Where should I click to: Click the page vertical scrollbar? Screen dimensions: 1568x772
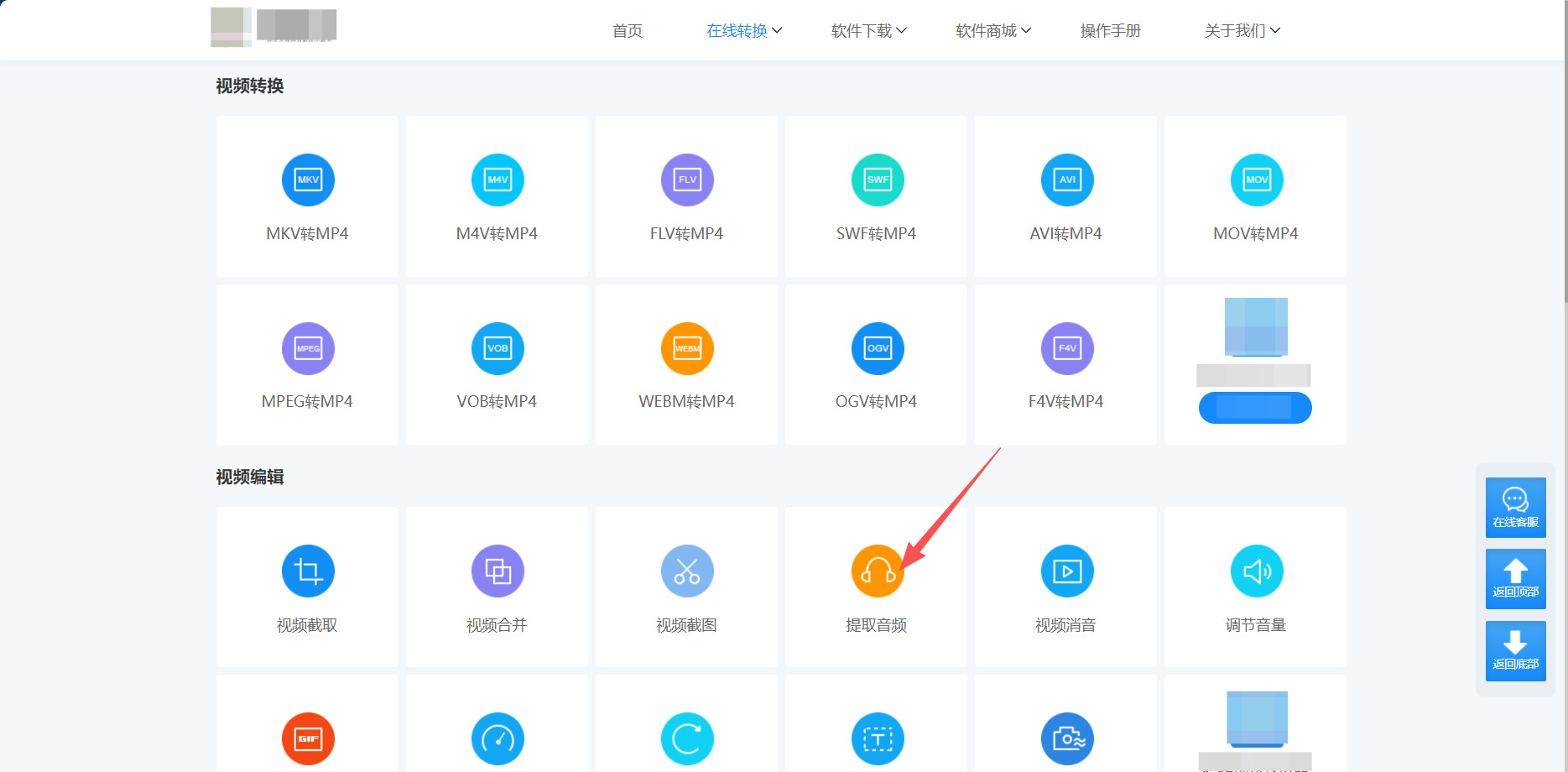coord(1565,151)
